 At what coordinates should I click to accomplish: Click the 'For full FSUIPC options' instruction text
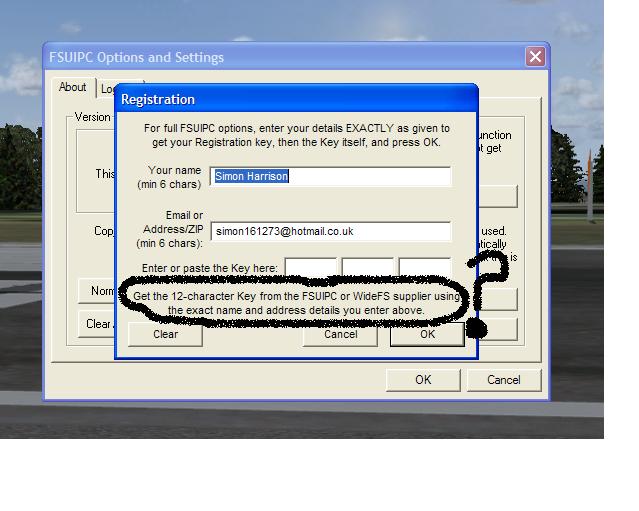[296, 135]
